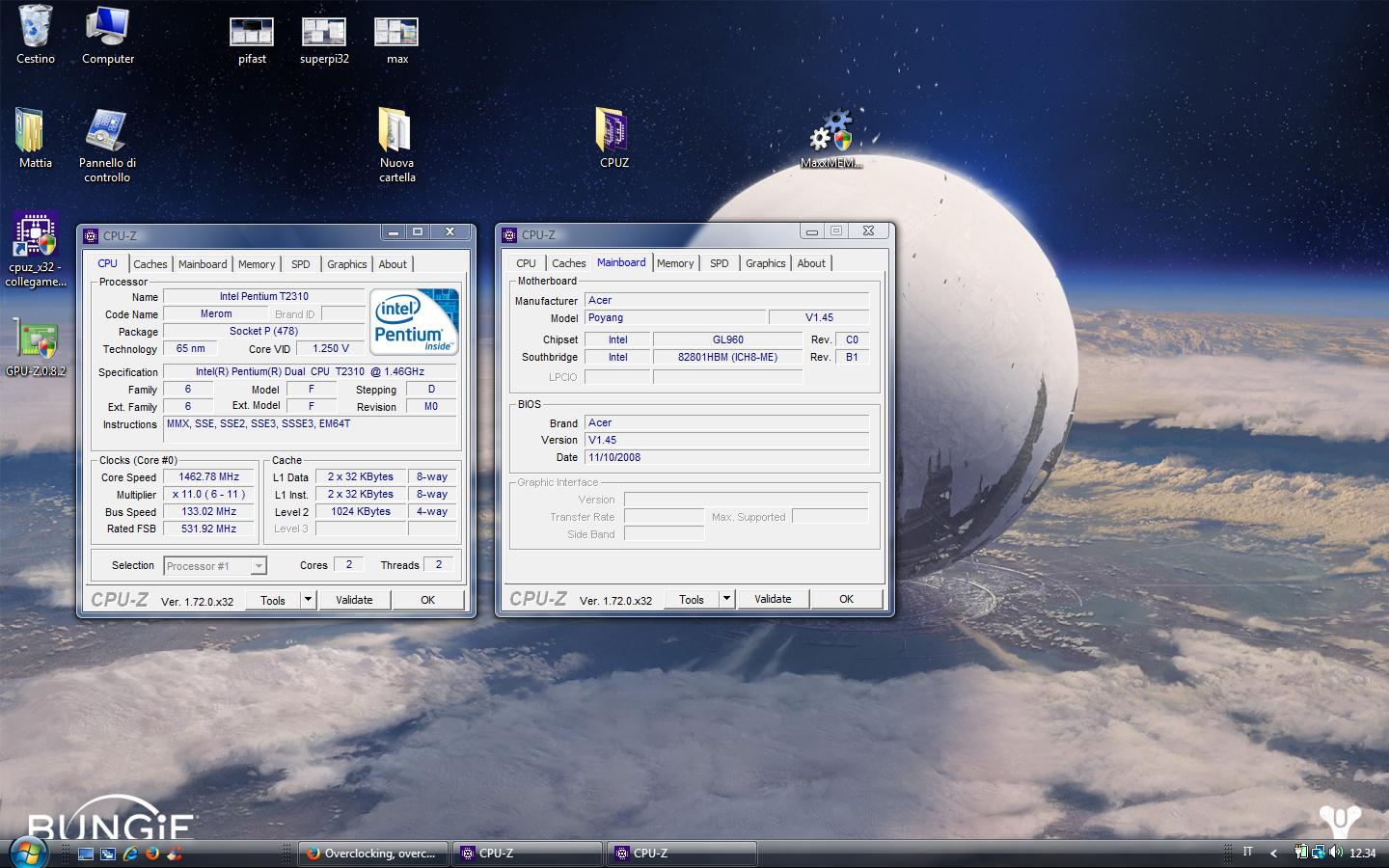Click the Core VID value 1.250 V

[331, 348]
